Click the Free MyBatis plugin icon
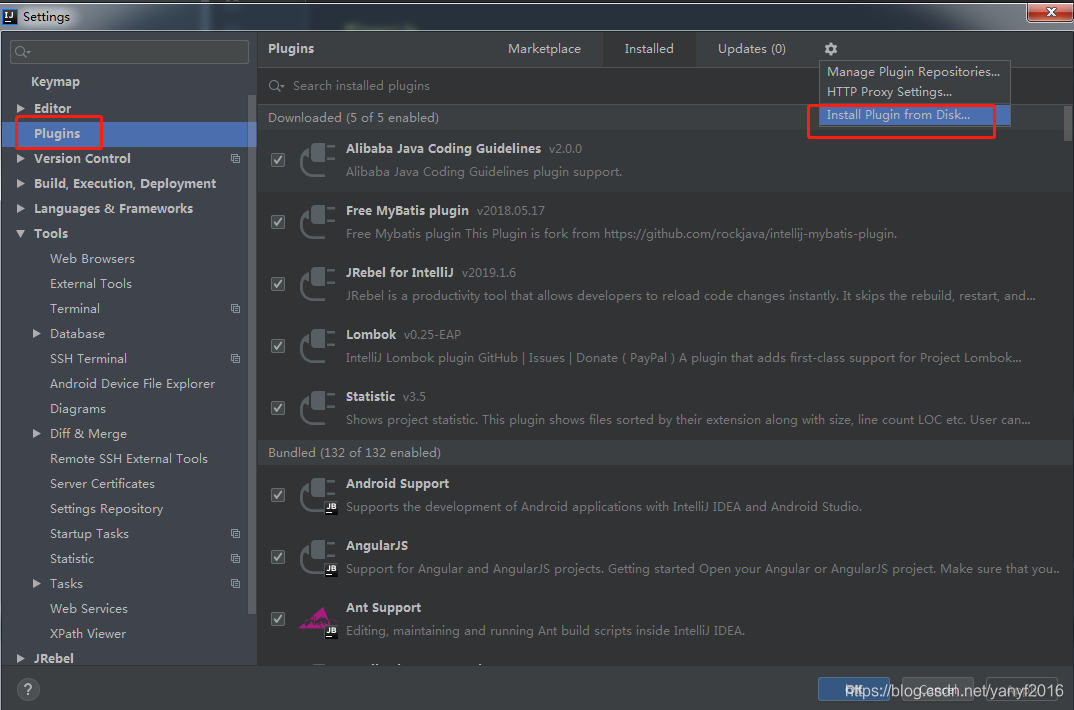This screenshot has height=710, width=1074. click(318, 222)
